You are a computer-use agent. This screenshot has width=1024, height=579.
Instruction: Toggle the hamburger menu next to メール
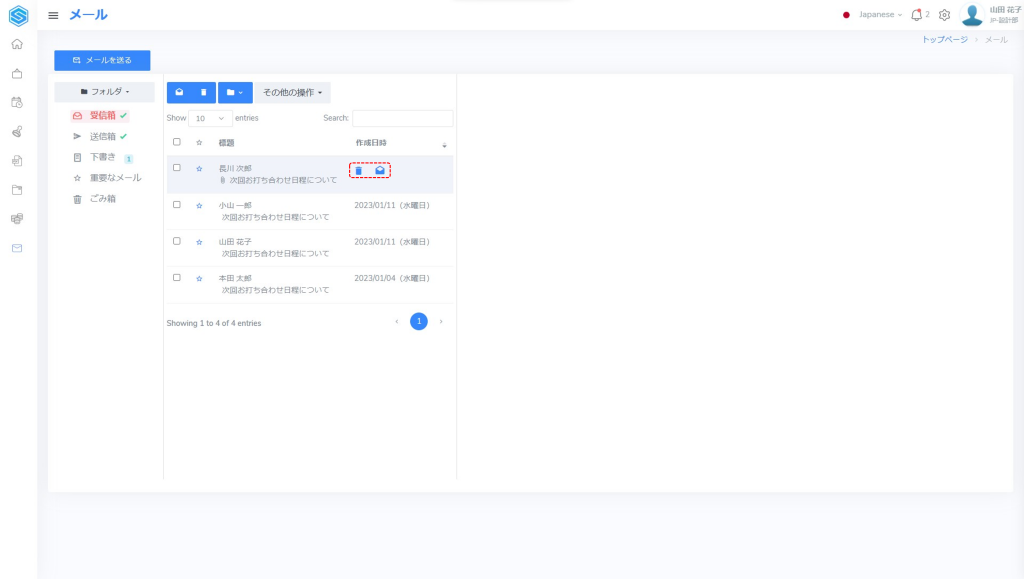53,15
